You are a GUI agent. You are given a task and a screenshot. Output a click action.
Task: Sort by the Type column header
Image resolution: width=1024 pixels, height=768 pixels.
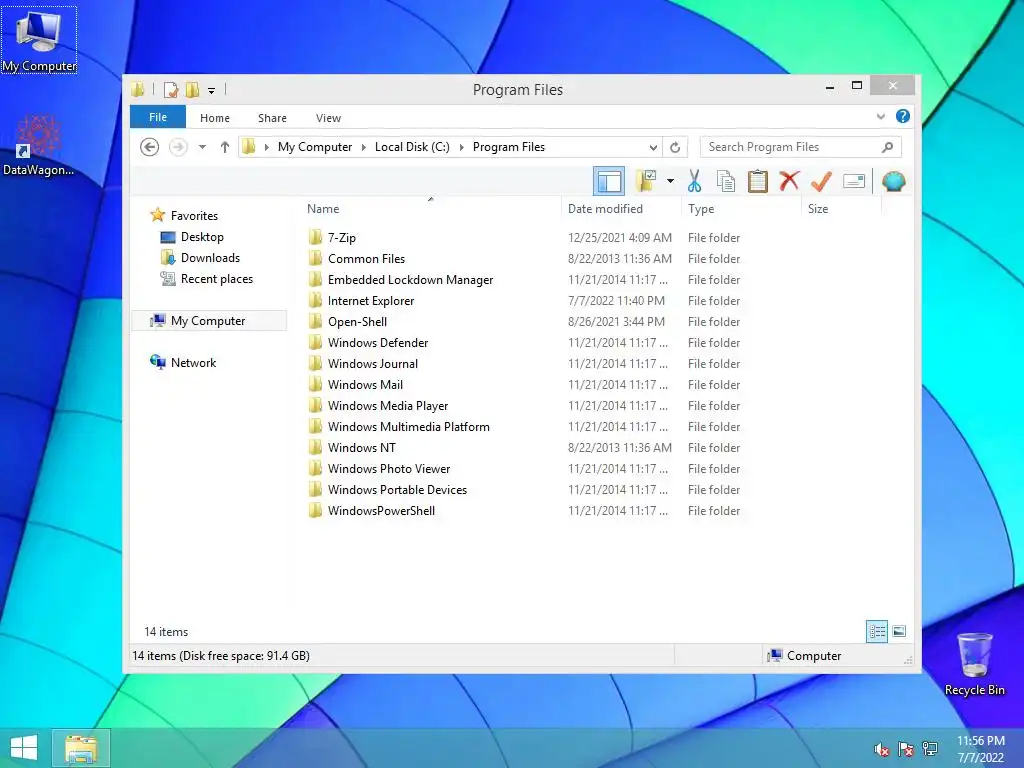[x=741, y=208]
